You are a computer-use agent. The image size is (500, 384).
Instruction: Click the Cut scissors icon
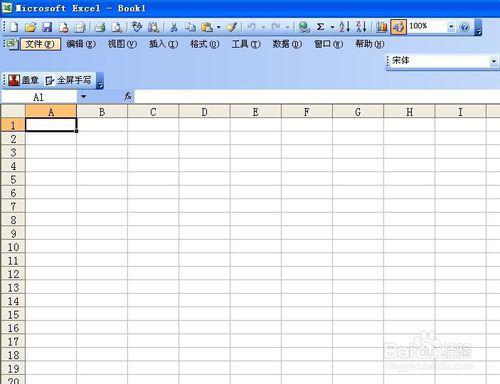[173, 27]
